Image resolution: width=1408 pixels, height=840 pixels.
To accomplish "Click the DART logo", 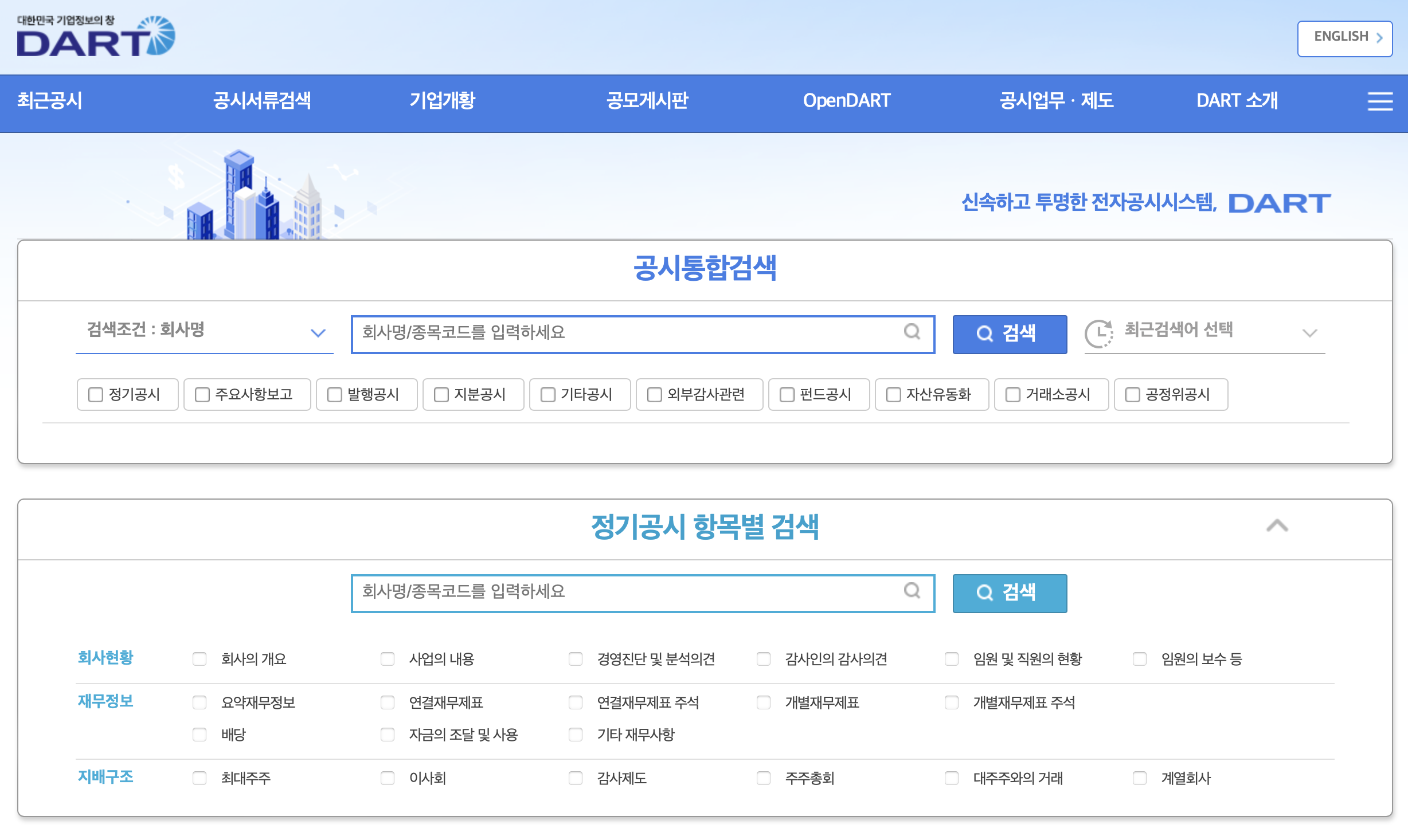I will [96, 36].
